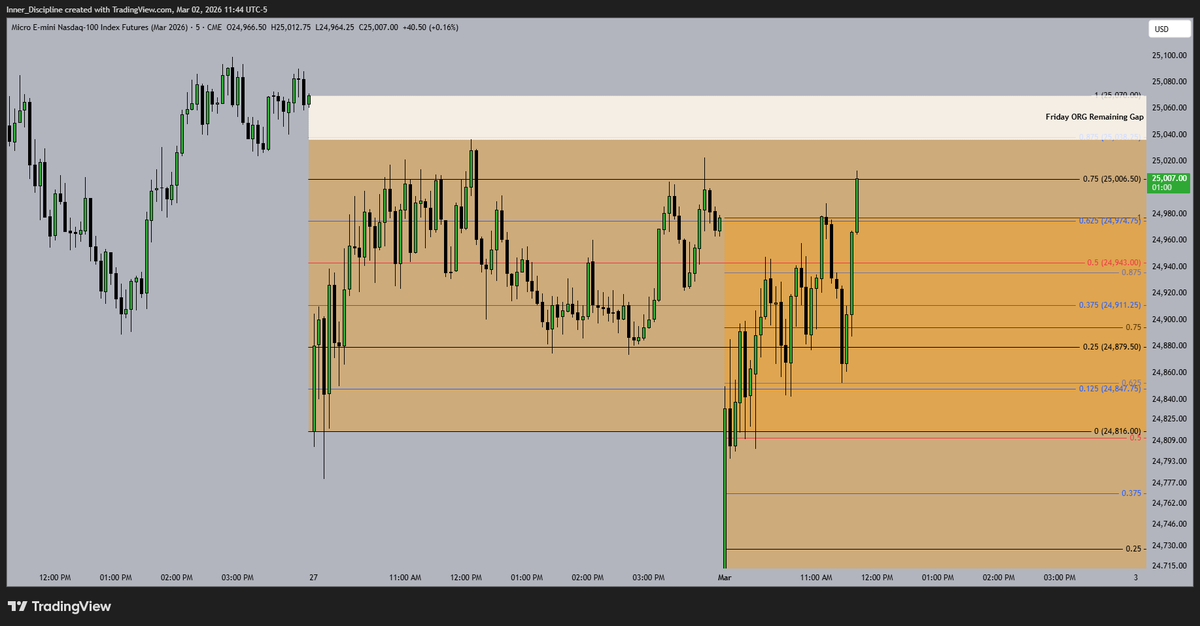Select the Micro E-mini Nasdaq-100 symbol title
This screenshot has height=626, width=1200.
[100, 29]
